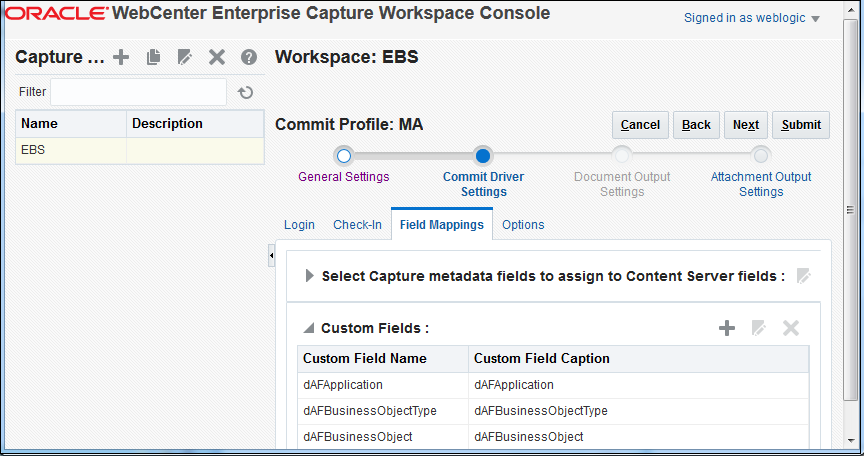The width and height of the screenshot is (864, 456).
Task: Collapse the left pane splitter arrow
Action: pos(271,258)
